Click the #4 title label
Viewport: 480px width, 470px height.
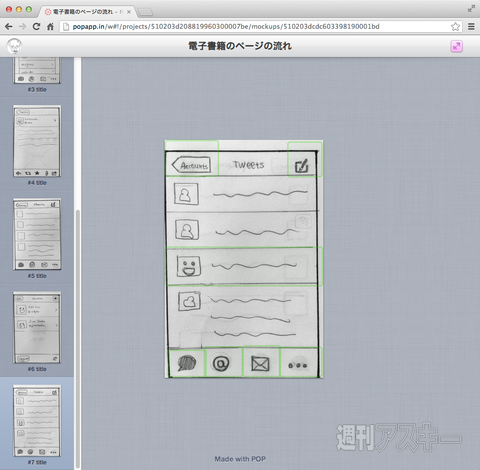(x=37, y=183)
